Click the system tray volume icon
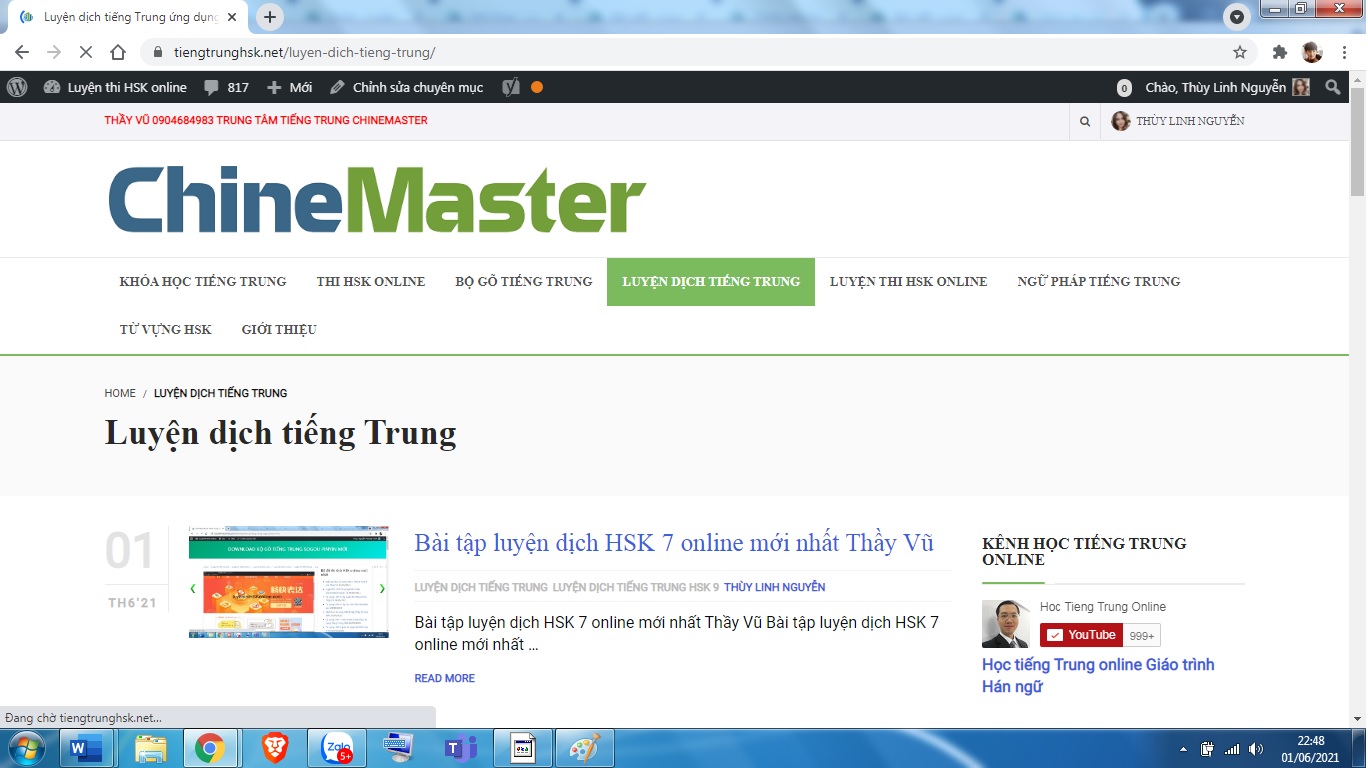 click(1256, 749)
